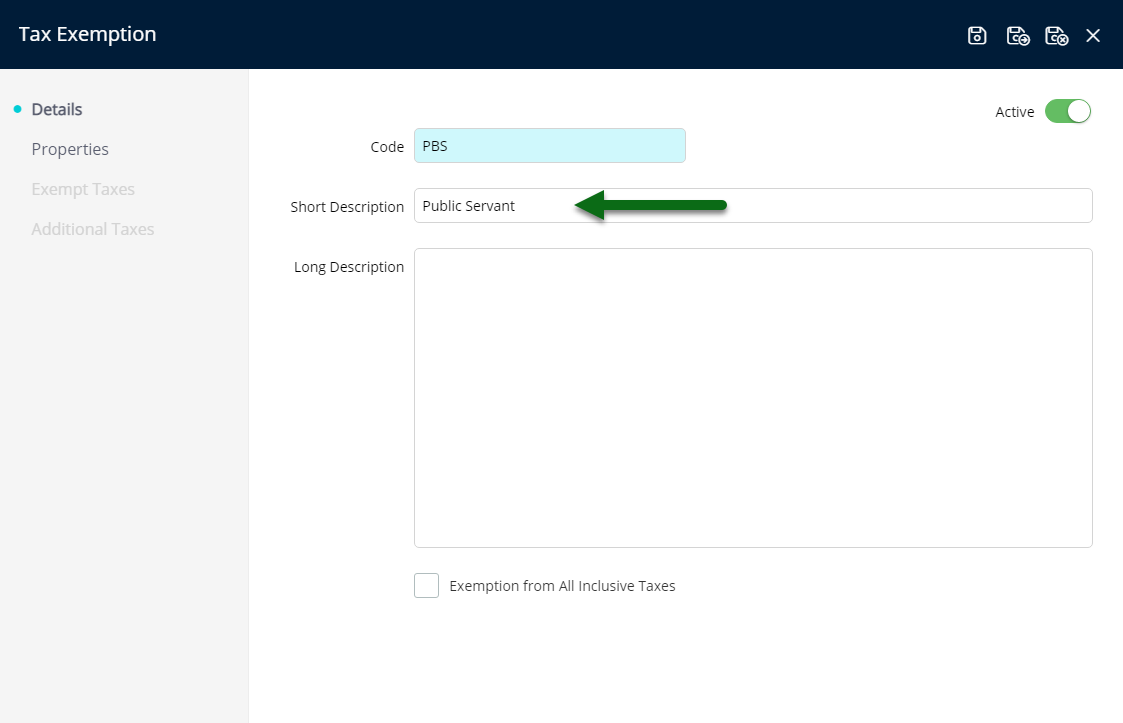
Task: Click the Tax Exemption title text
Action: point(87,34)
